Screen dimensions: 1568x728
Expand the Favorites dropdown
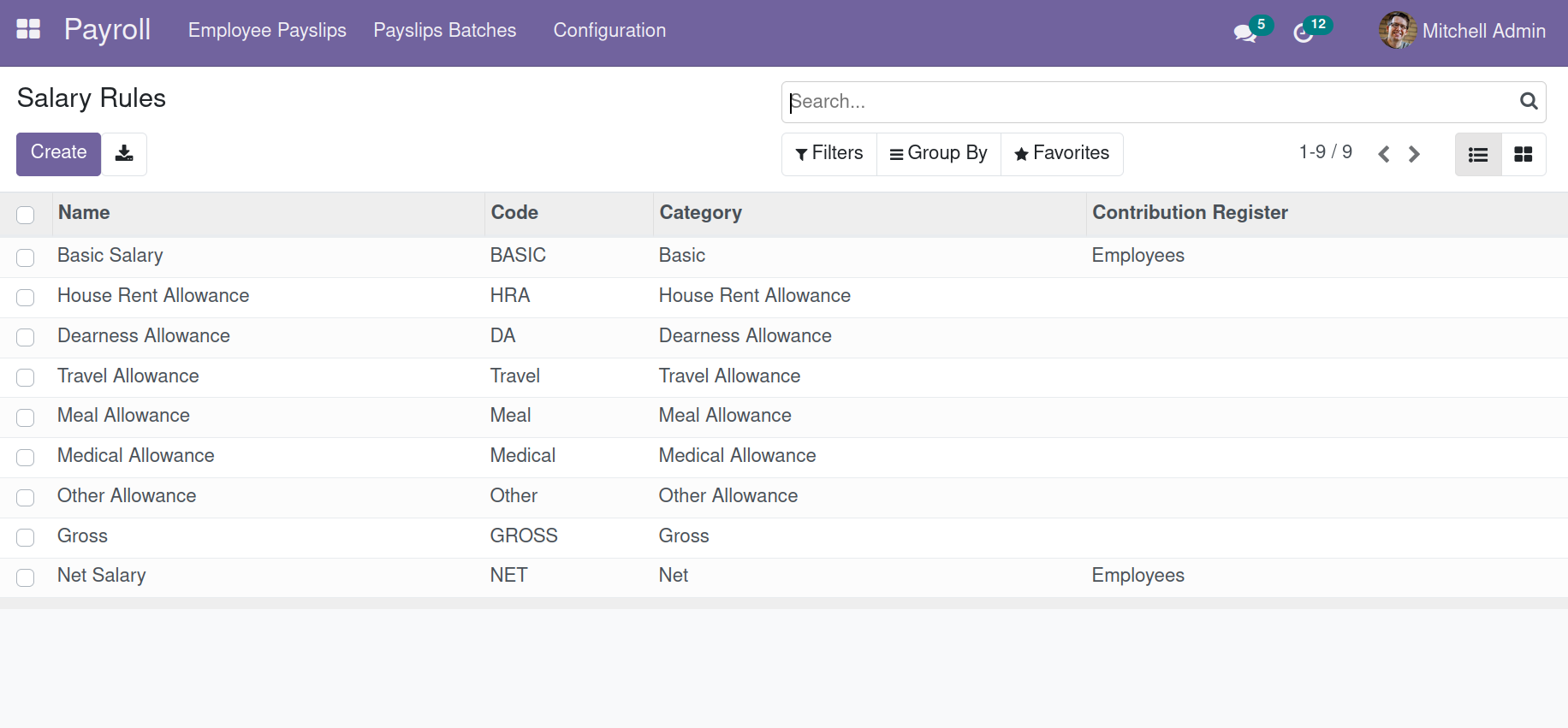click(1061, 153)
